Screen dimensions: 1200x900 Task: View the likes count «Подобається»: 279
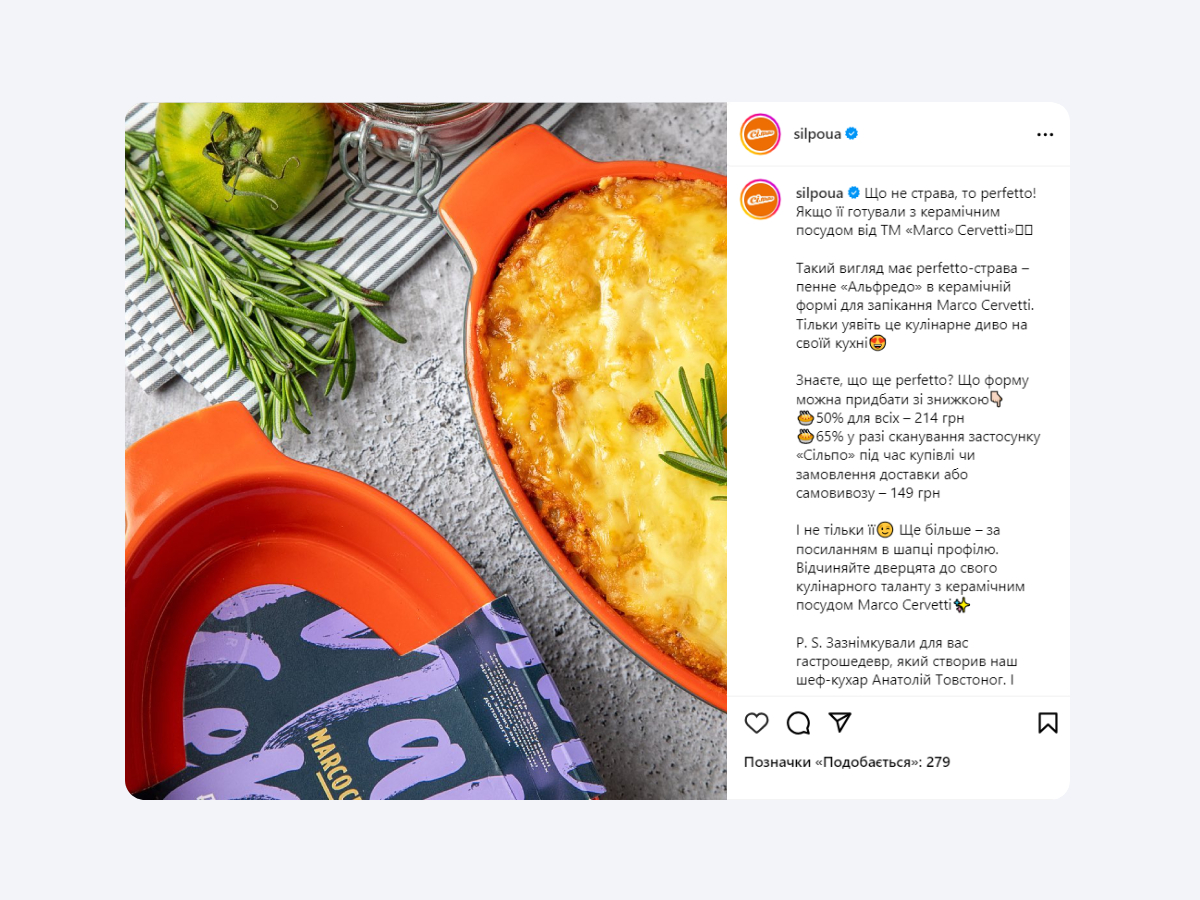[x=847, y=762]
